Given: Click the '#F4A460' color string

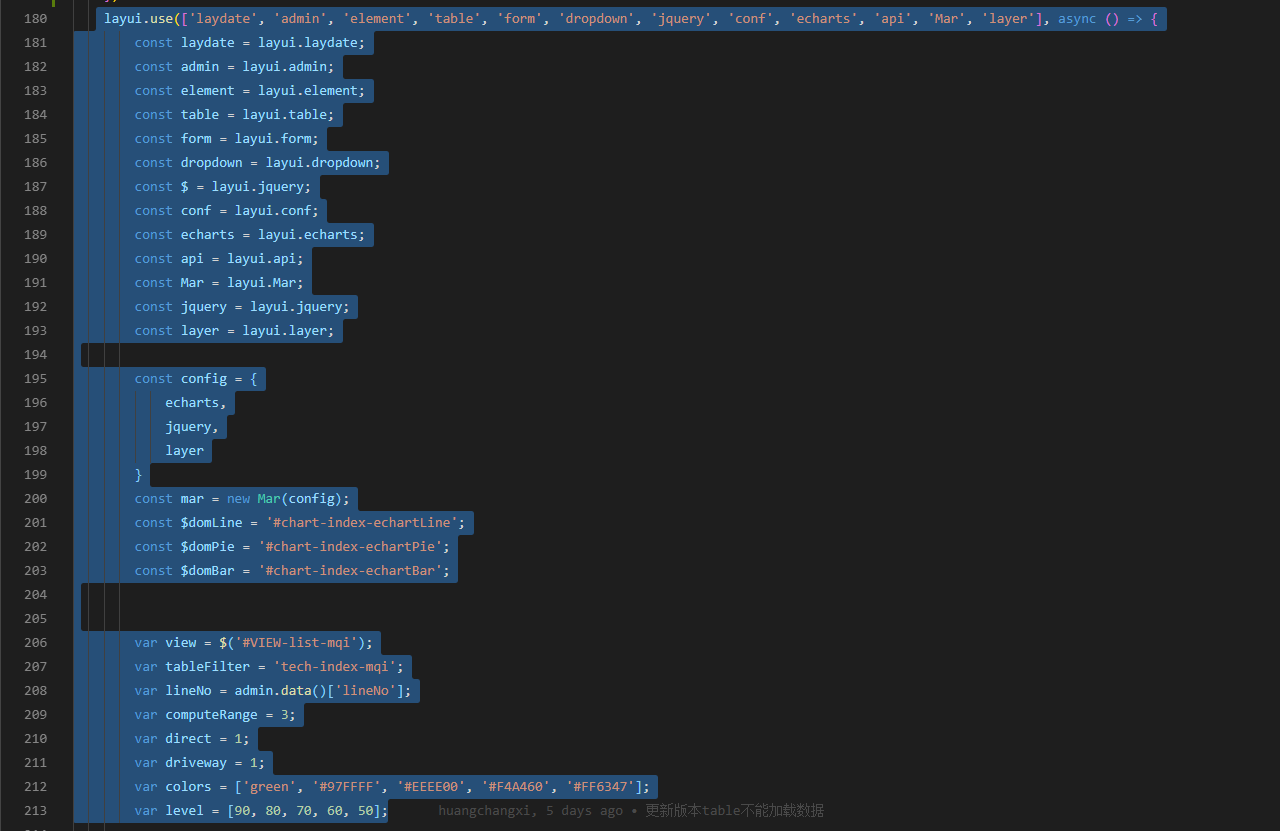Looking at the screenshot, I should pos(516,787).
